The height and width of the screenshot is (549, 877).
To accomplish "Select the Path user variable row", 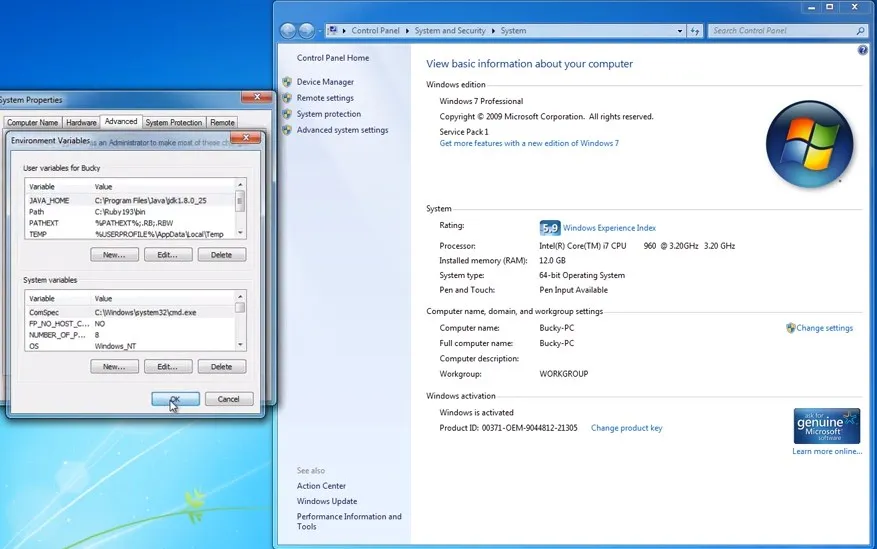I will [130, 212].
